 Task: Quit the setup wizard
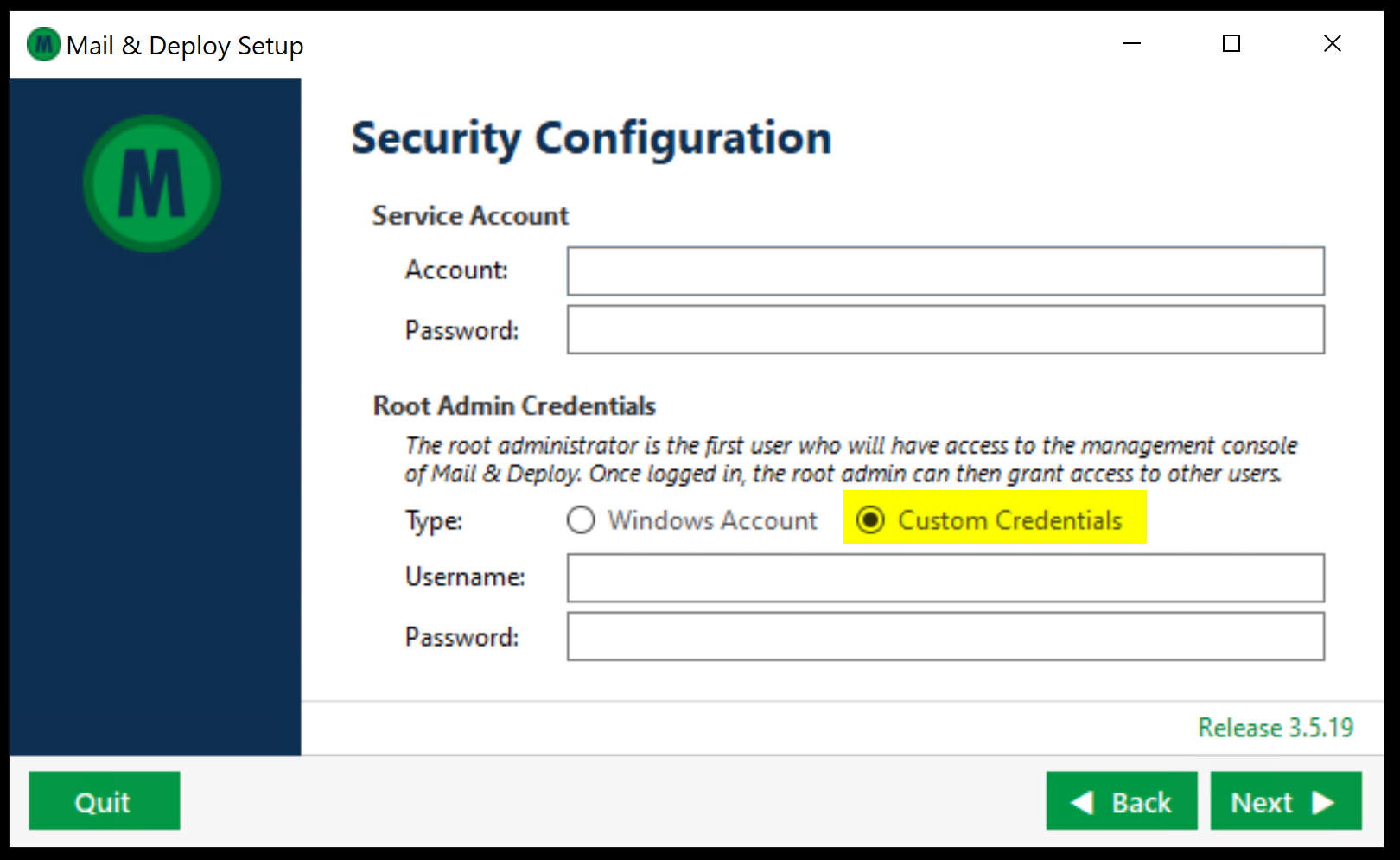point(104,801)
